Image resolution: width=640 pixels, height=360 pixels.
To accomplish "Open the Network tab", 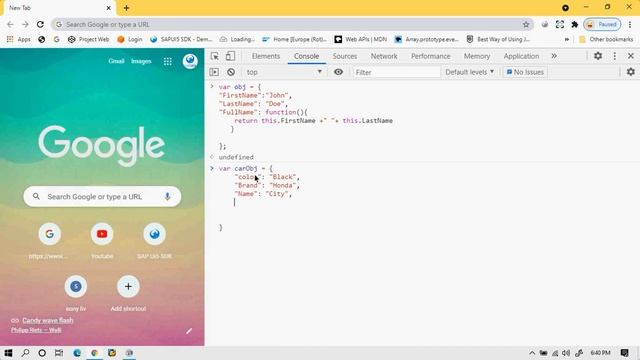I will pyautogui.click(x=384, y=56).
